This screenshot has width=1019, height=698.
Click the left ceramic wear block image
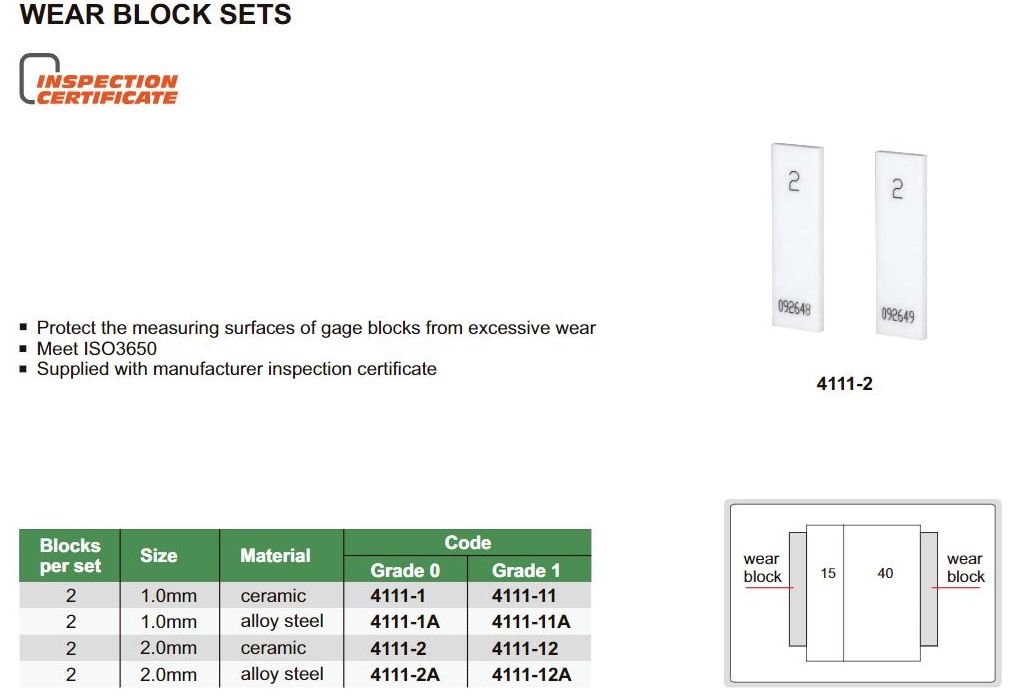coord(795,240)
